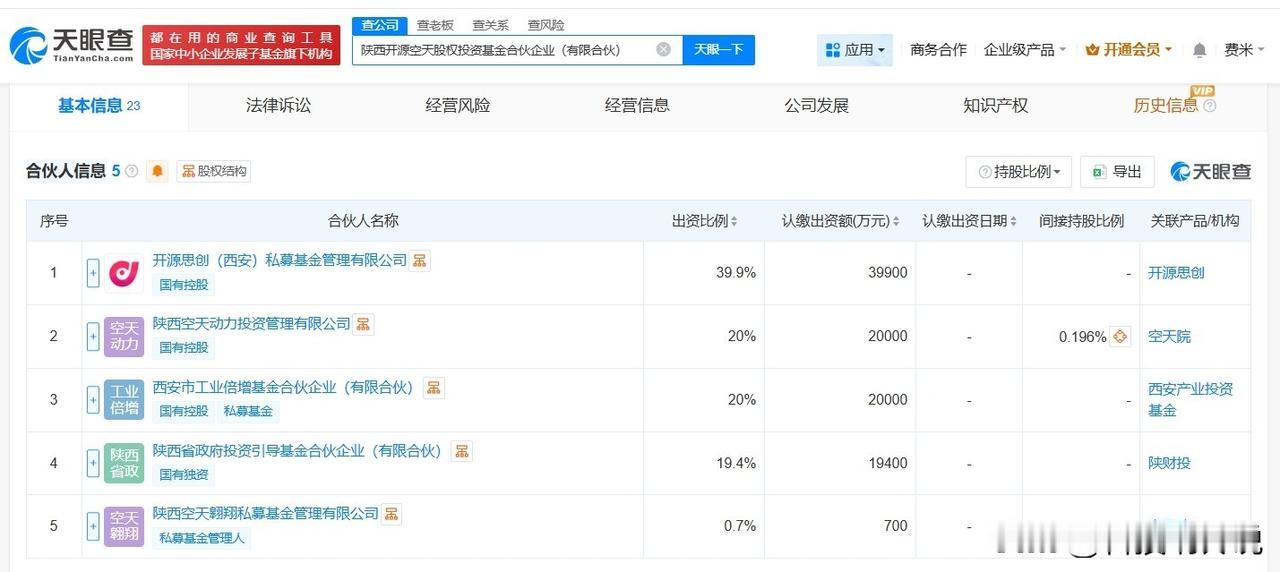Open the 开通会员 membership dropdown
This screenshot has height=572, width=1280.
coord(1129,49)
